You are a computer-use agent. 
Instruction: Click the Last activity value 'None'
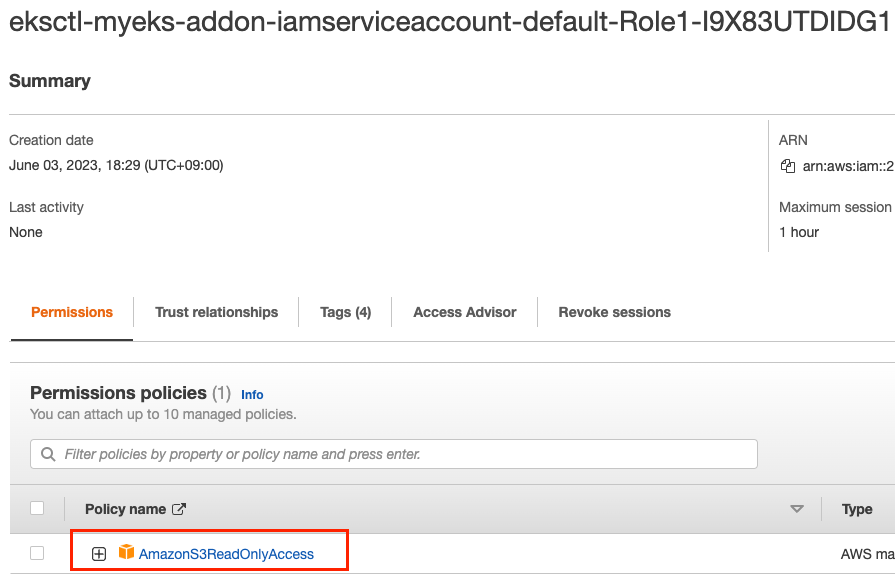(x=26, y=232)
